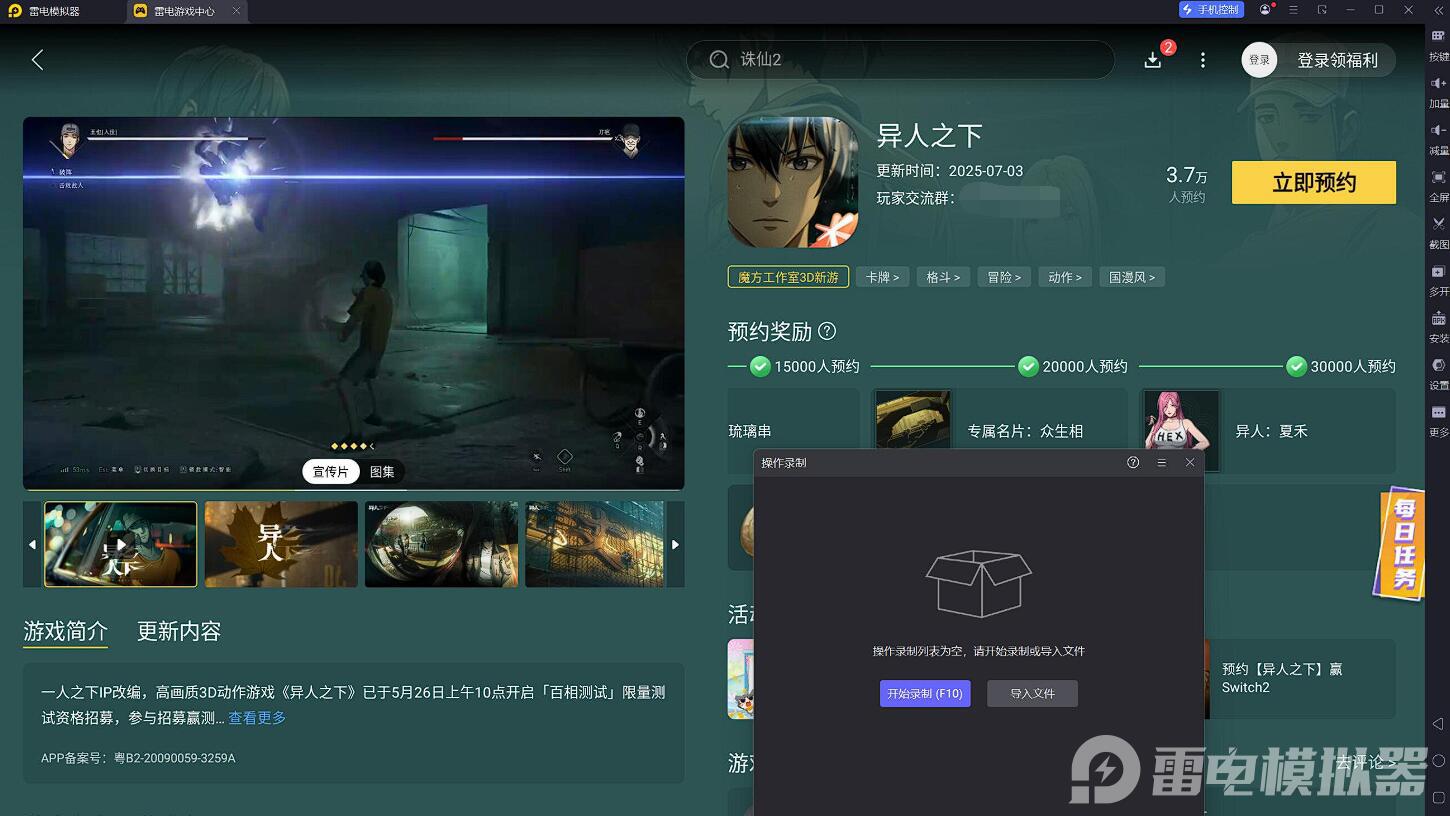
Task: Expand the 国漫风 category tag
Action: point(1132,277)
